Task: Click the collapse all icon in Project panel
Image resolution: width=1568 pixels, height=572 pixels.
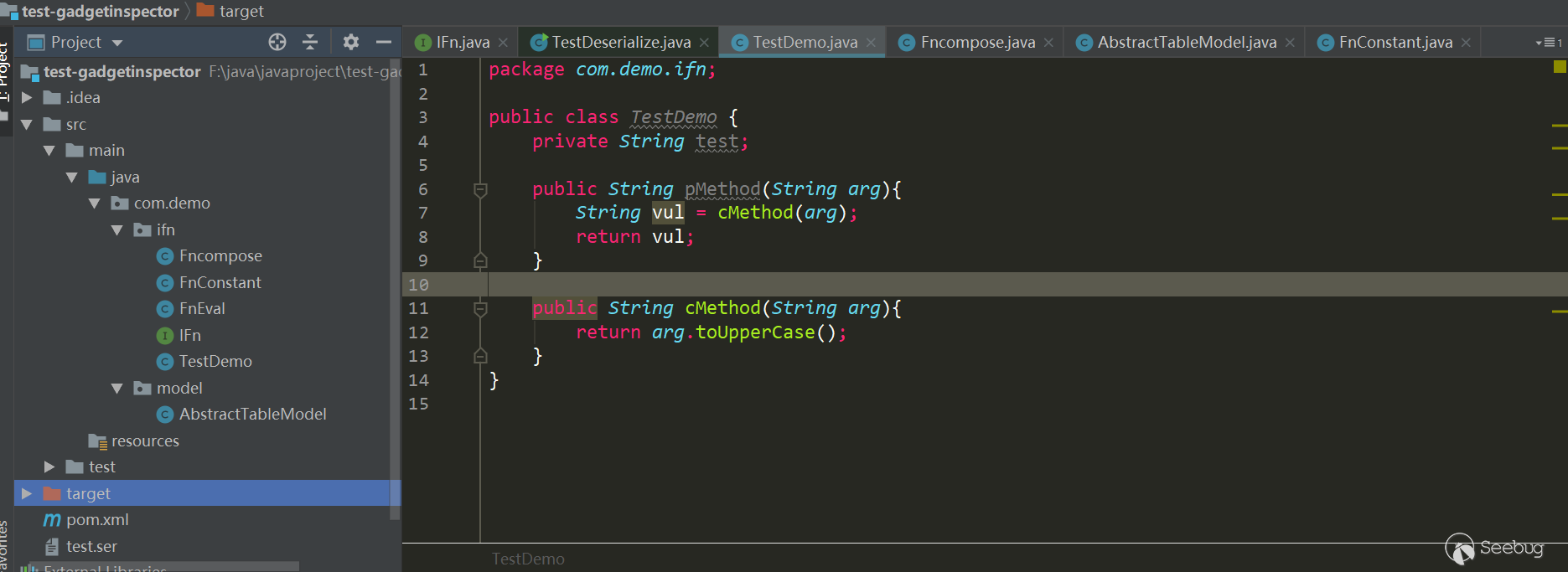Action: tap(310, 42)
